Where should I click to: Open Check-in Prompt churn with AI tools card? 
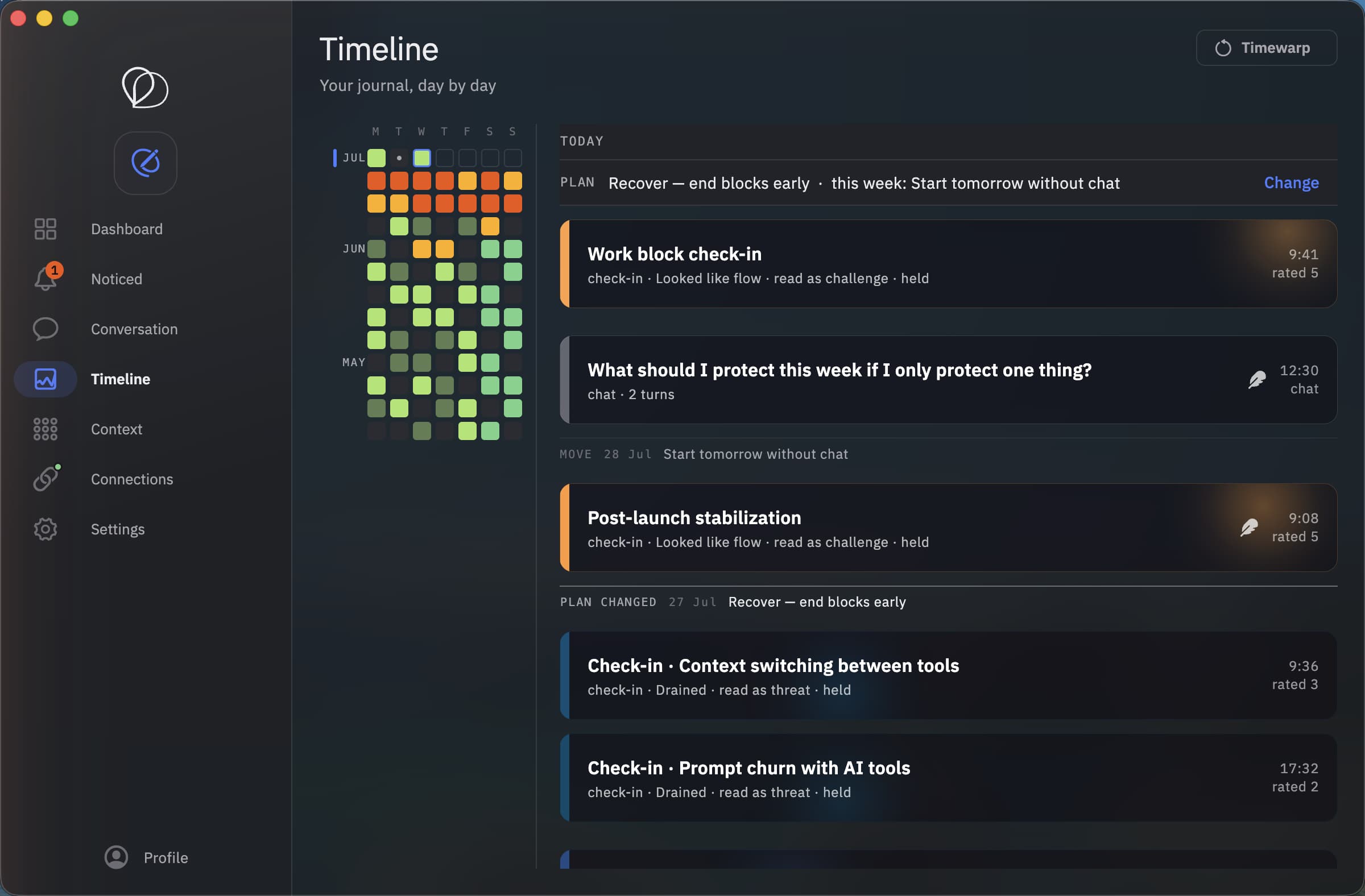[948, 777]
